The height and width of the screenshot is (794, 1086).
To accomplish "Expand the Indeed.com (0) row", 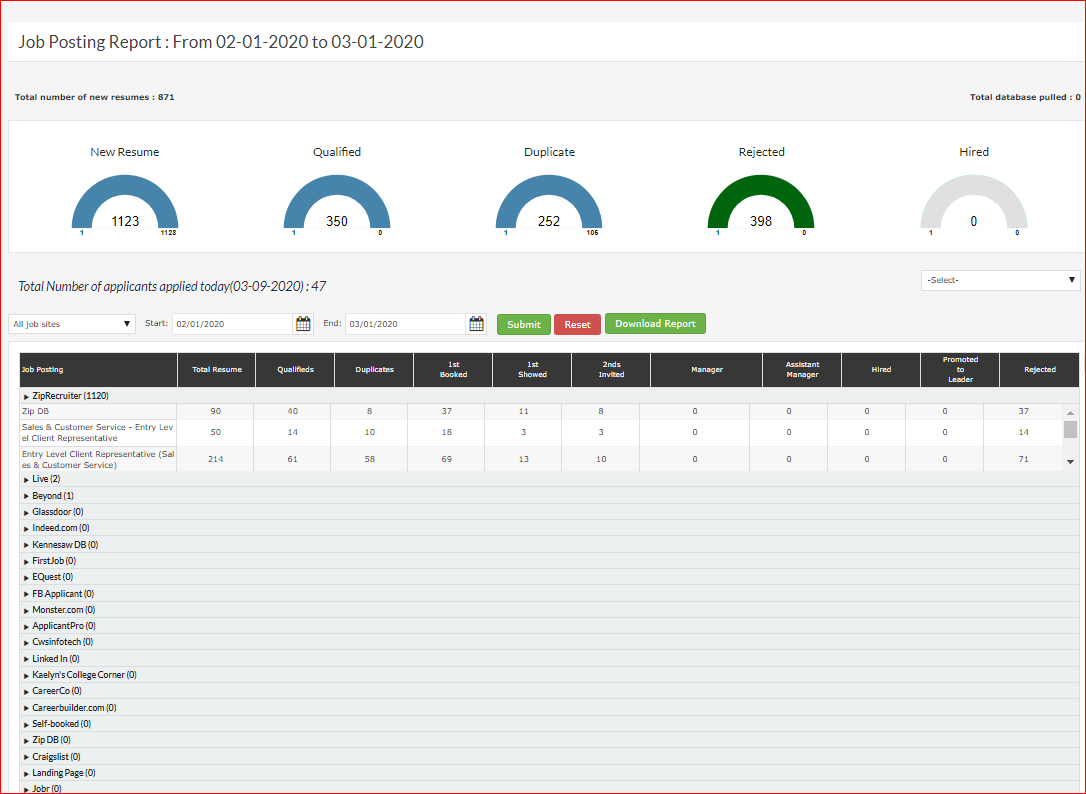I will (x=27, y=528).
